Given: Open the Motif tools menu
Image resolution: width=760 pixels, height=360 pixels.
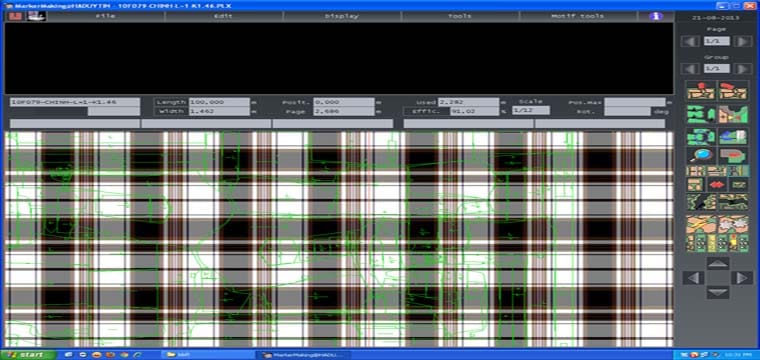Looking at the screenshot, I should [x=578, y=16].
